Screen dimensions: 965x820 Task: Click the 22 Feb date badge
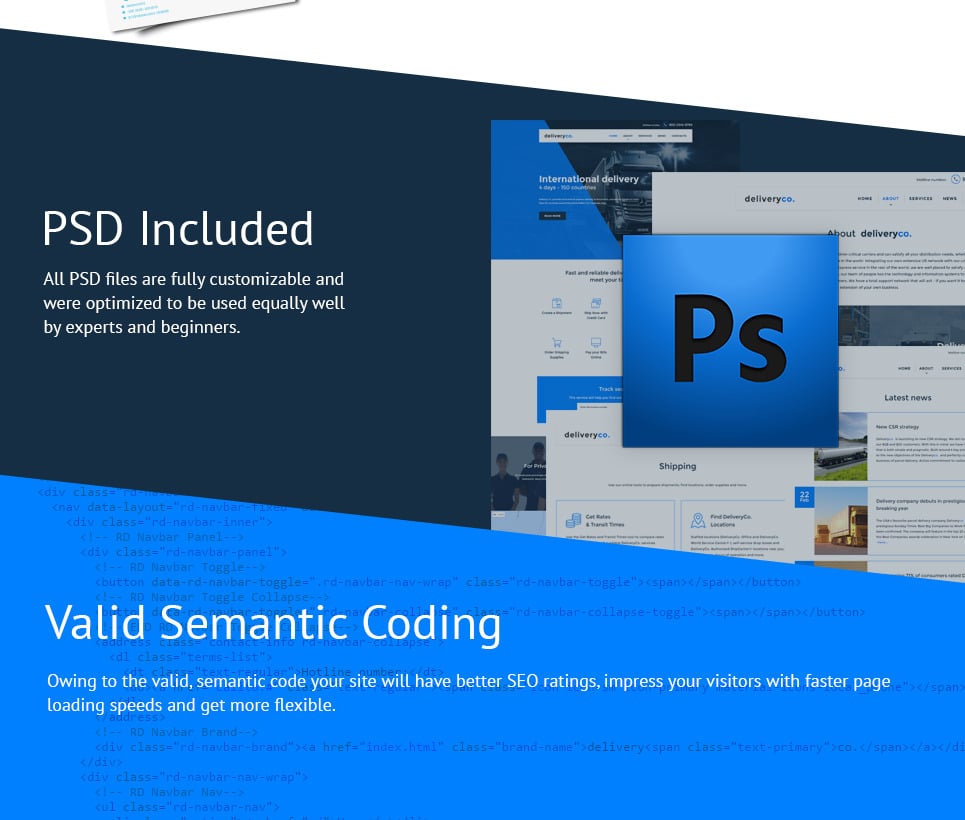(804, 497)
